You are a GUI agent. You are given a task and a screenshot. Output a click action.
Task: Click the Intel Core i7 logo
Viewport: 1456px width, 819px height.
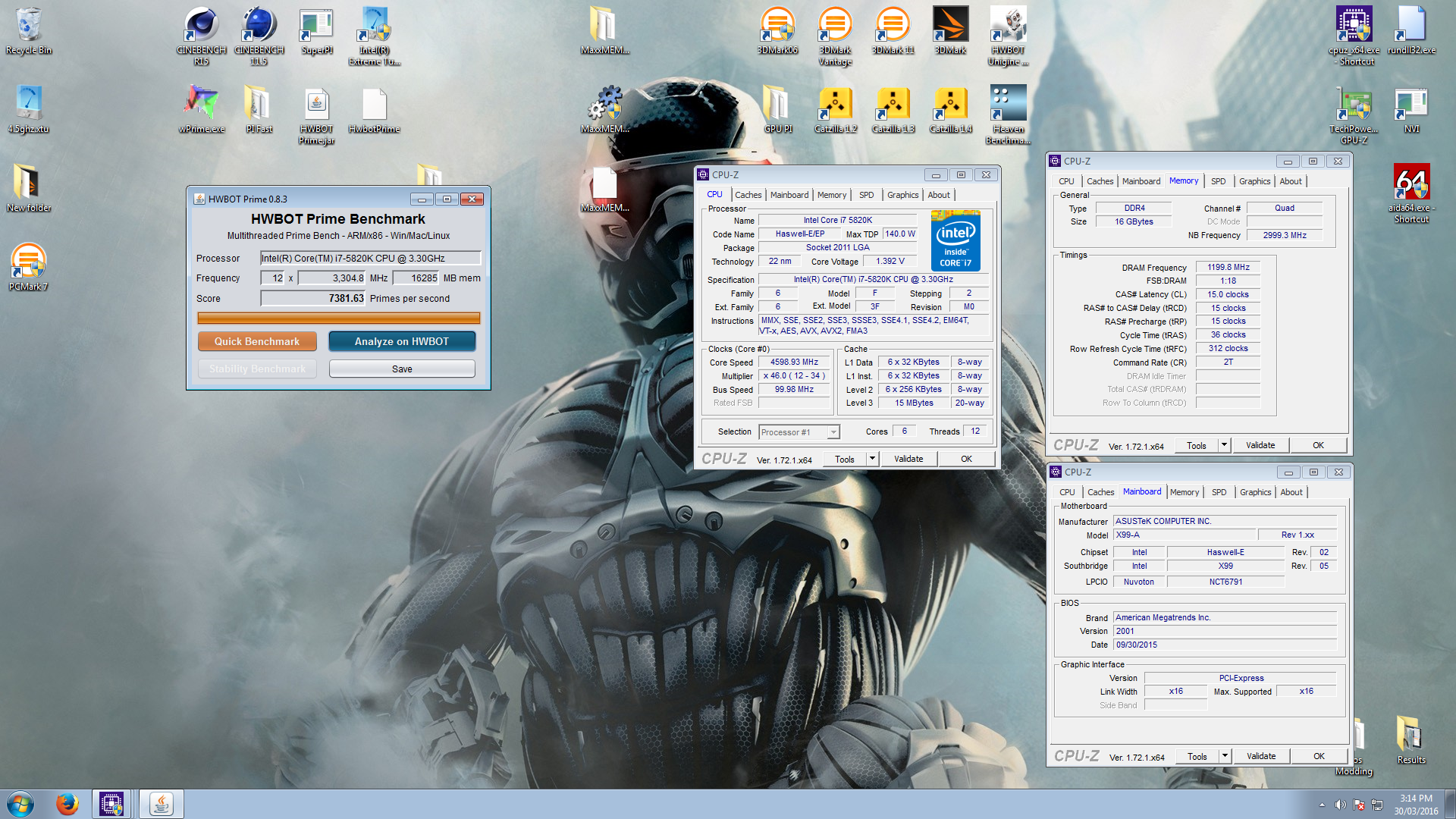[955, 241]
